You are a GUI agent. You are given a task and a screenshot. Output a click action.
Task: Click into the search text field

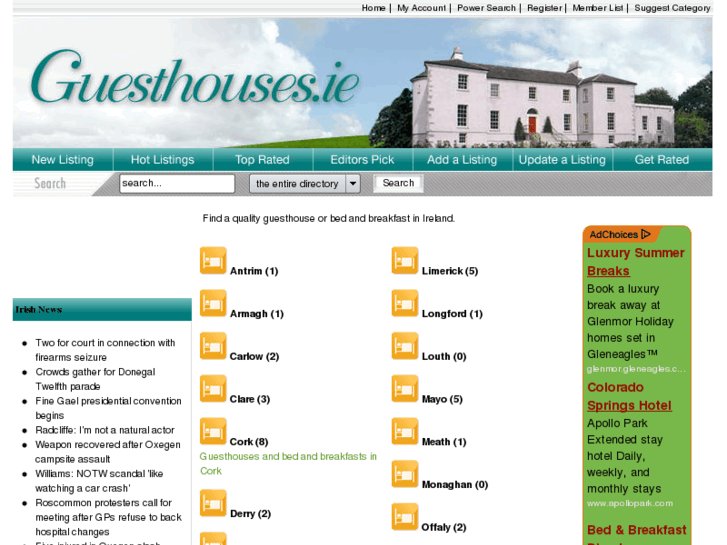(177, 184)
